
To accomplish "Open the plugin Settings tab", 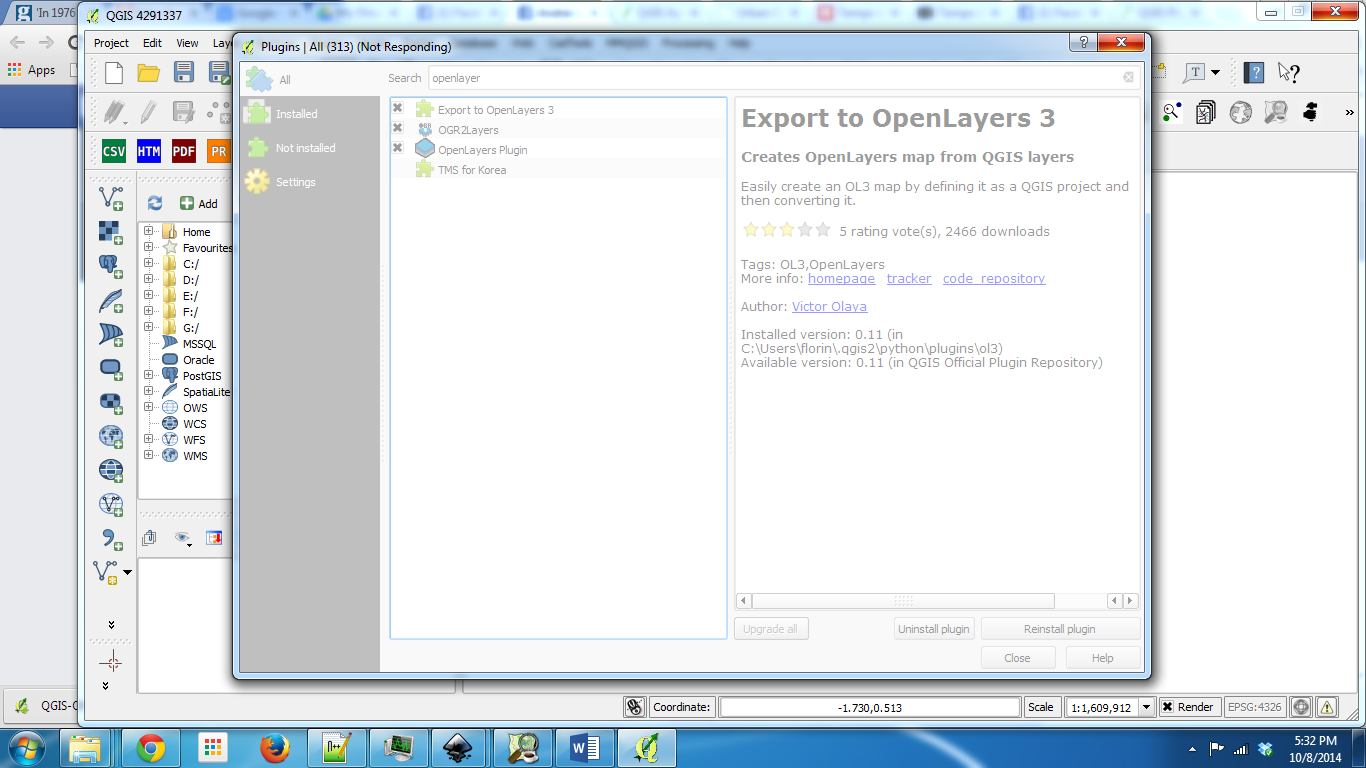I will (310, 182).
